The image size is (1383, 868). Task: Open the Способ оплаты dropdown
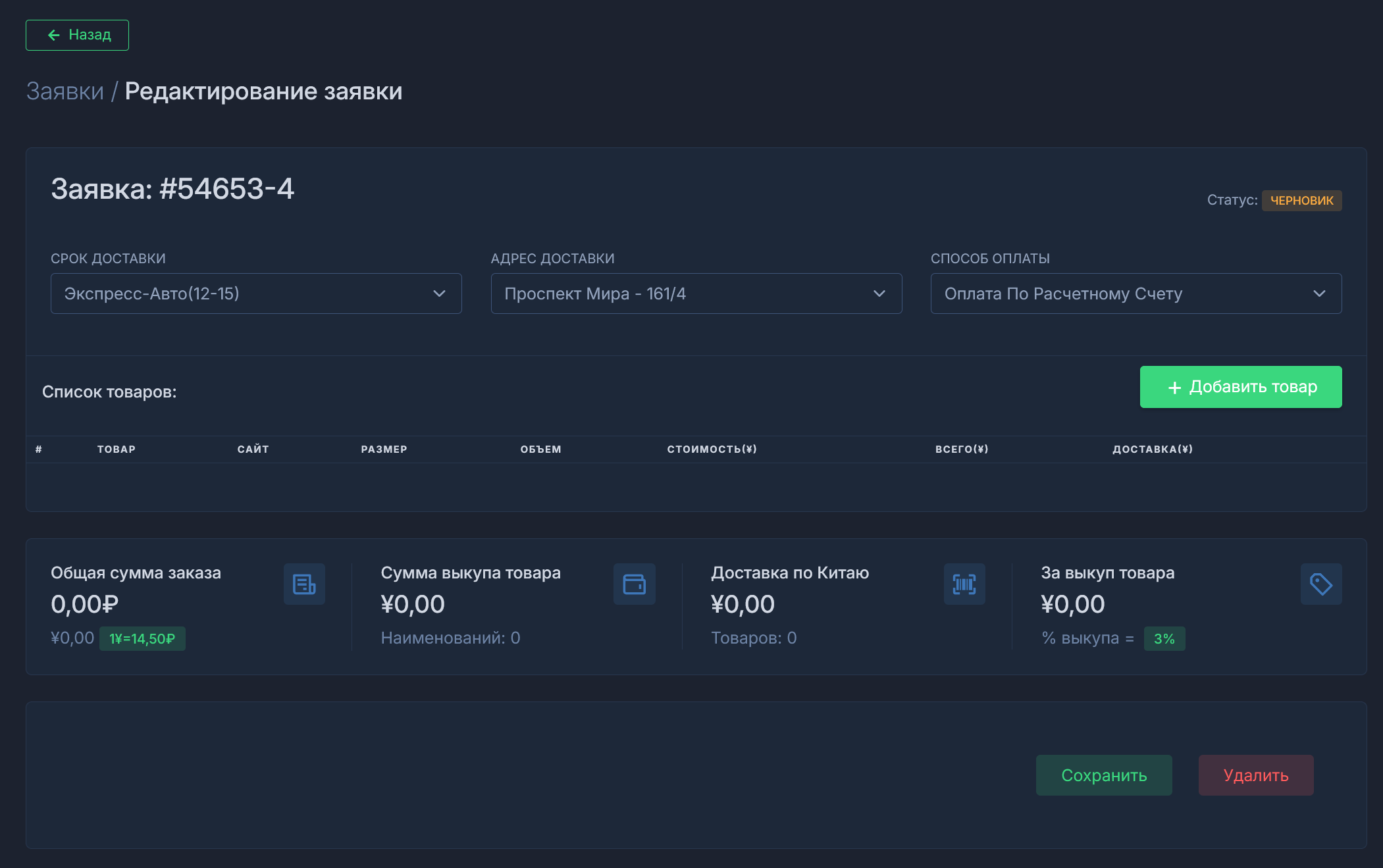click(1135, 294)
